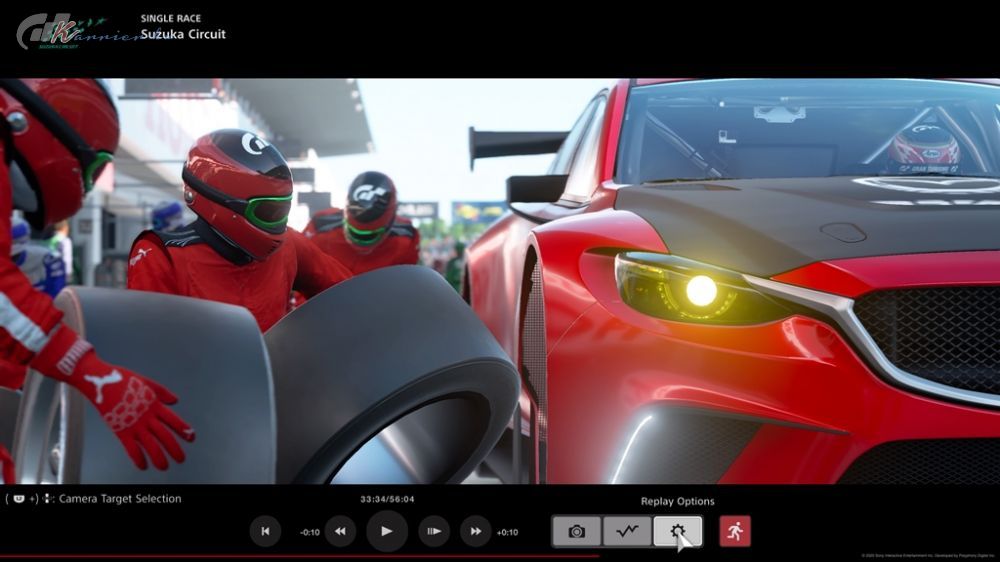Click the SINGLE RACE label

pyautogui.click(x=171, y=18)
